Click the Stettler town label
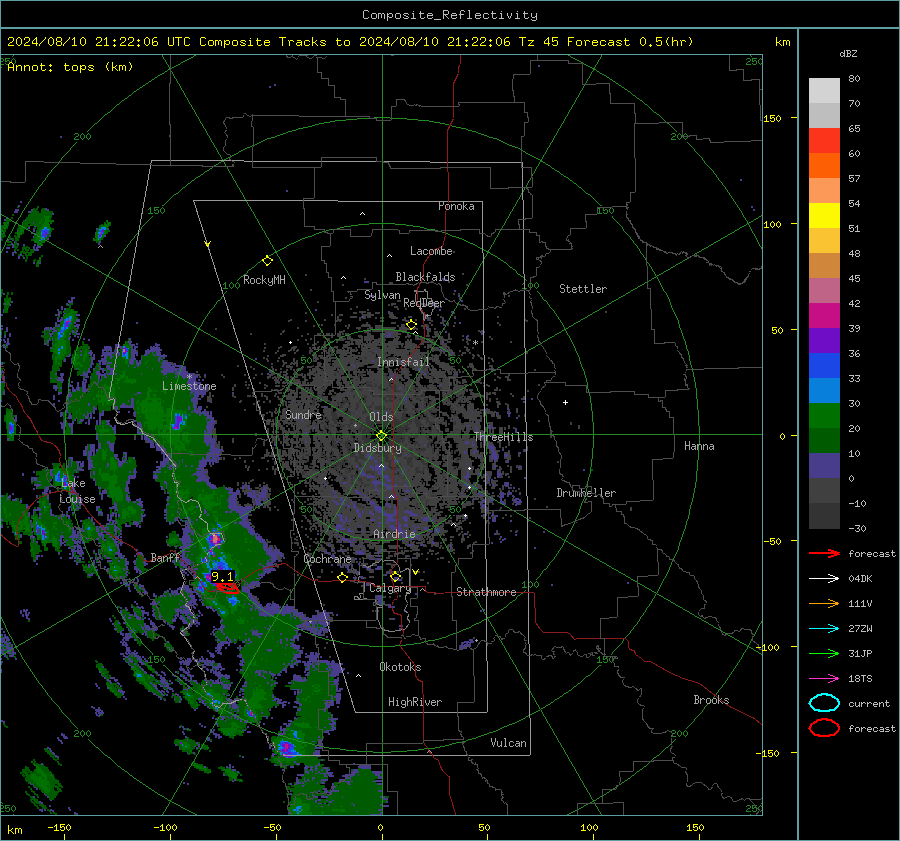 pyautogui.click(x=583, y=289)
